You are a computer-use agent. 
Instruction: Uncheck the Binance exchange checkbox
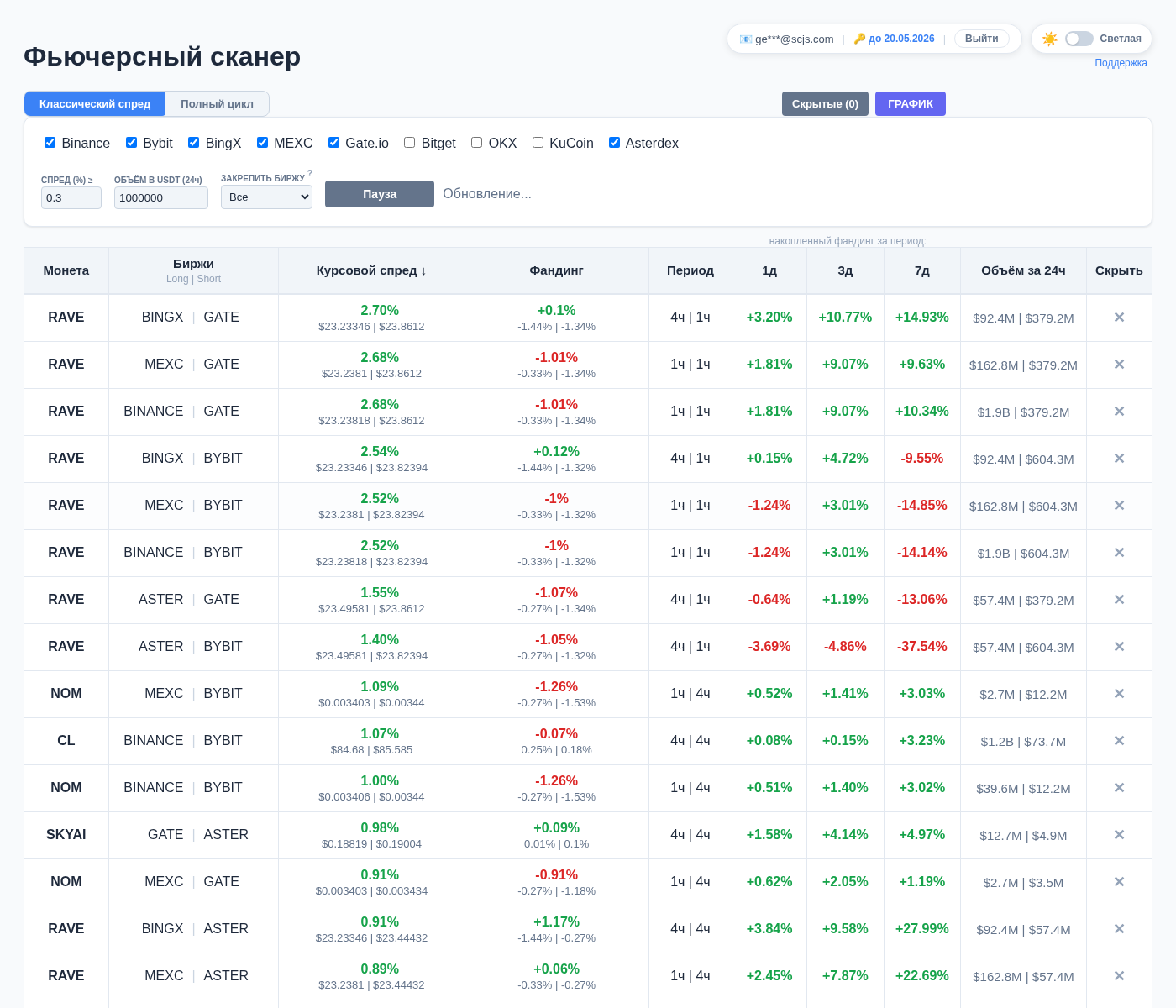pos(50,143)
